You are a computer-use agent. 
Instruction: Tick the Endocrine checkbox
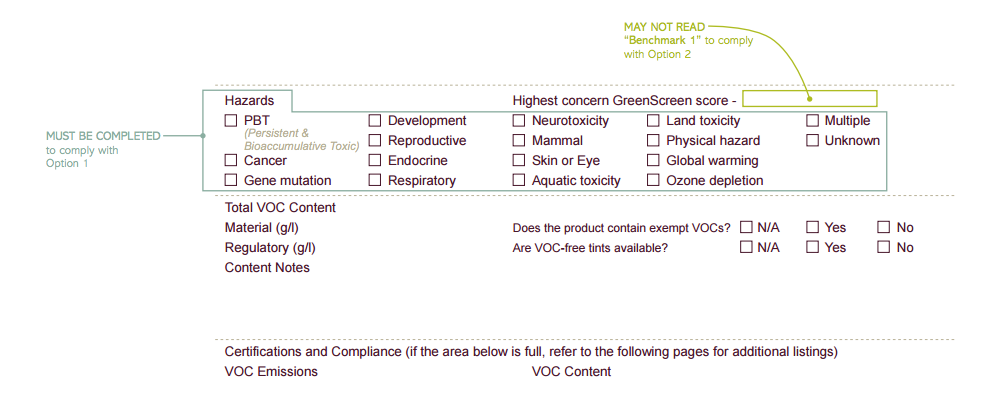pos(375,160)
